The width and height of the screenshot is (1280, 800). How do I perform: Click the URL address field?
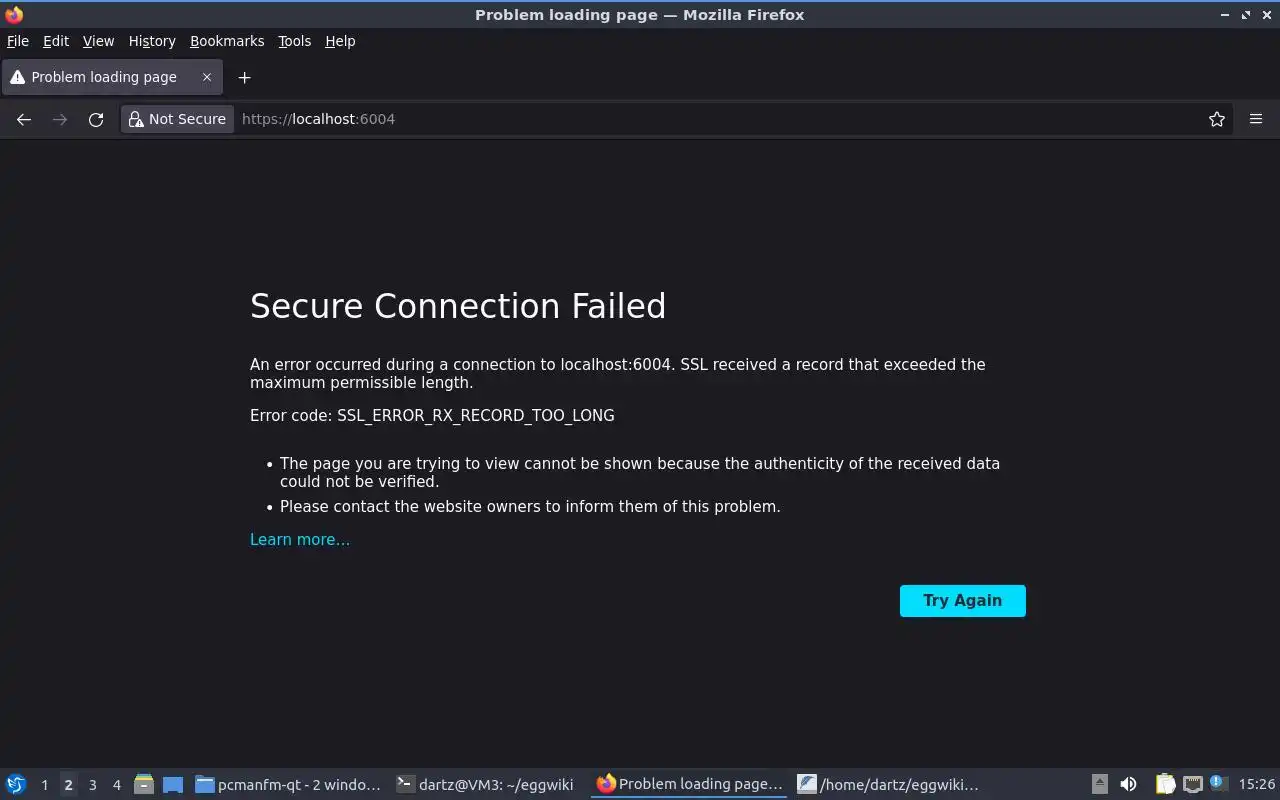click(700, 119)
